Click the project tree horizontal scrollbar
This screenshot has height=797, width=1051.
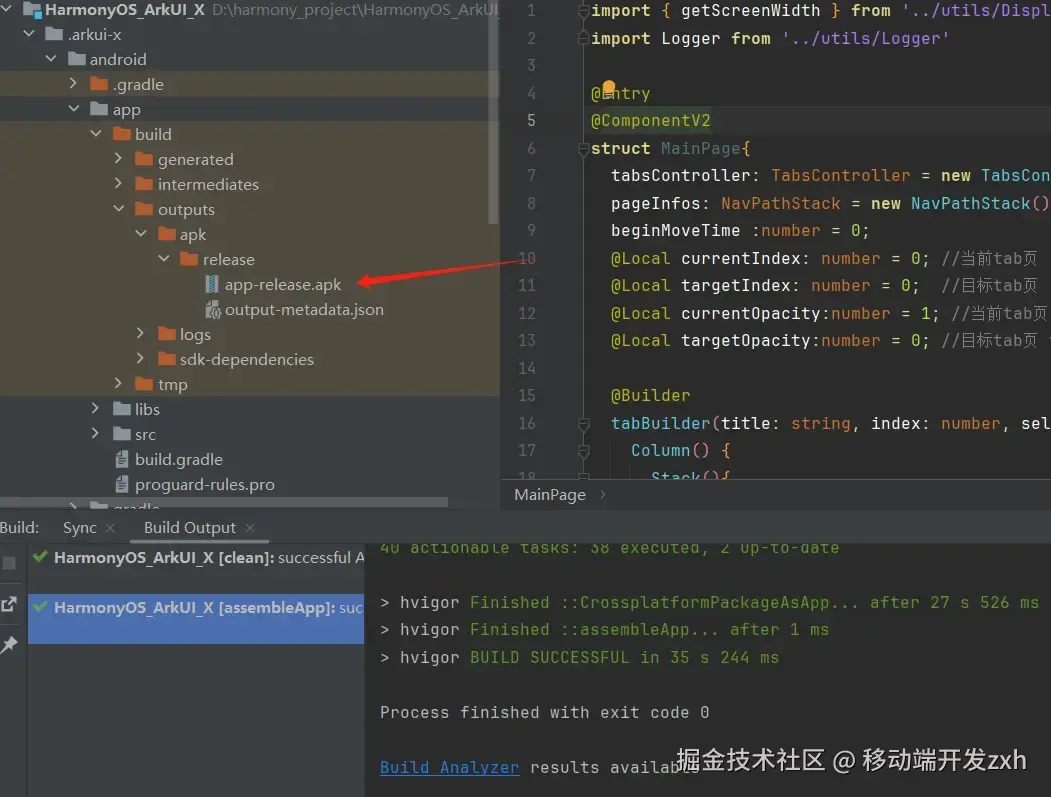click(x=224, y=502)
